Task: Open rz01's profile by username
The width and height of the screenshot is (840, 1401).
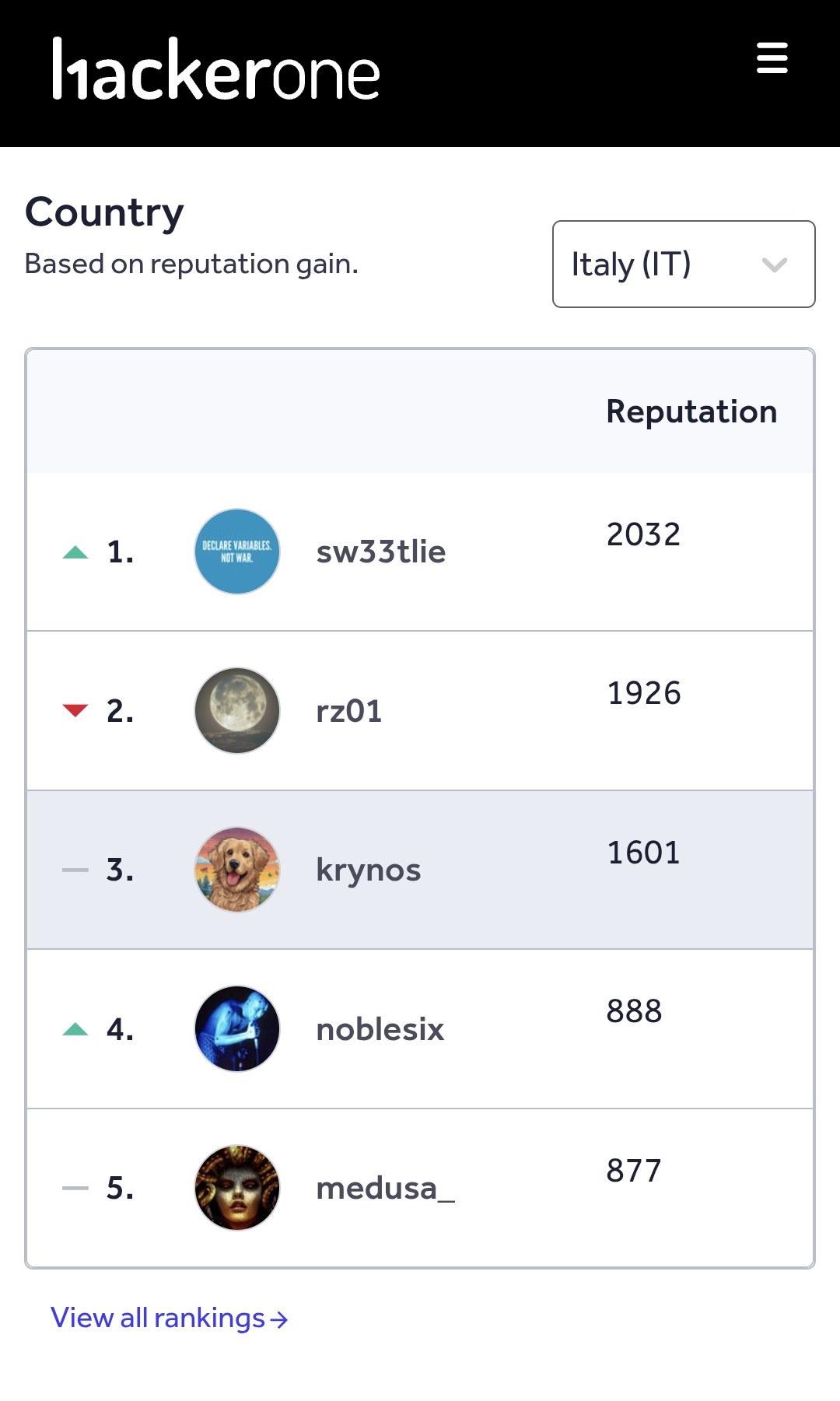Action: [348, 711]
